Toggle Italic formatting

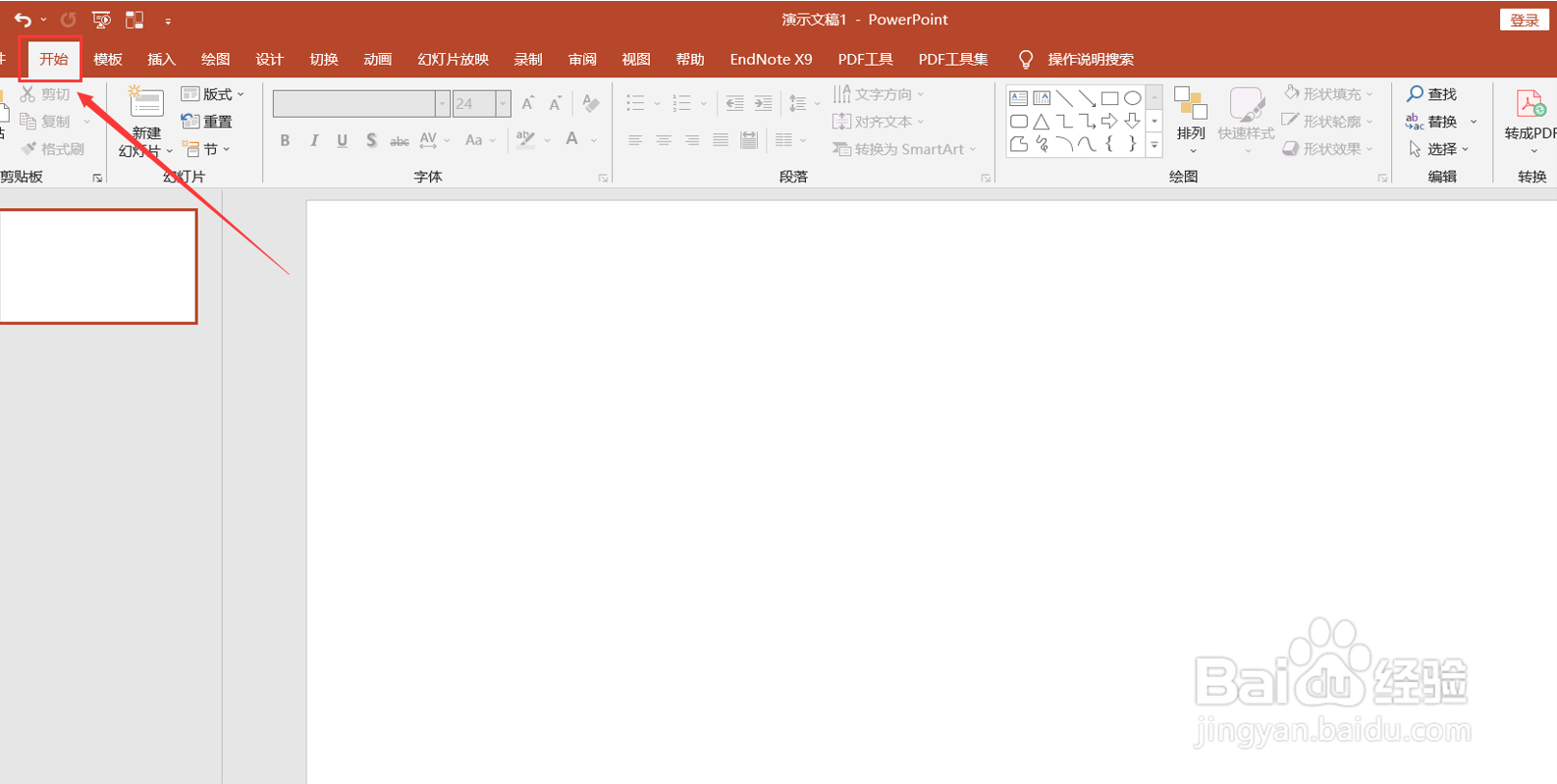[x=314, y=140]
